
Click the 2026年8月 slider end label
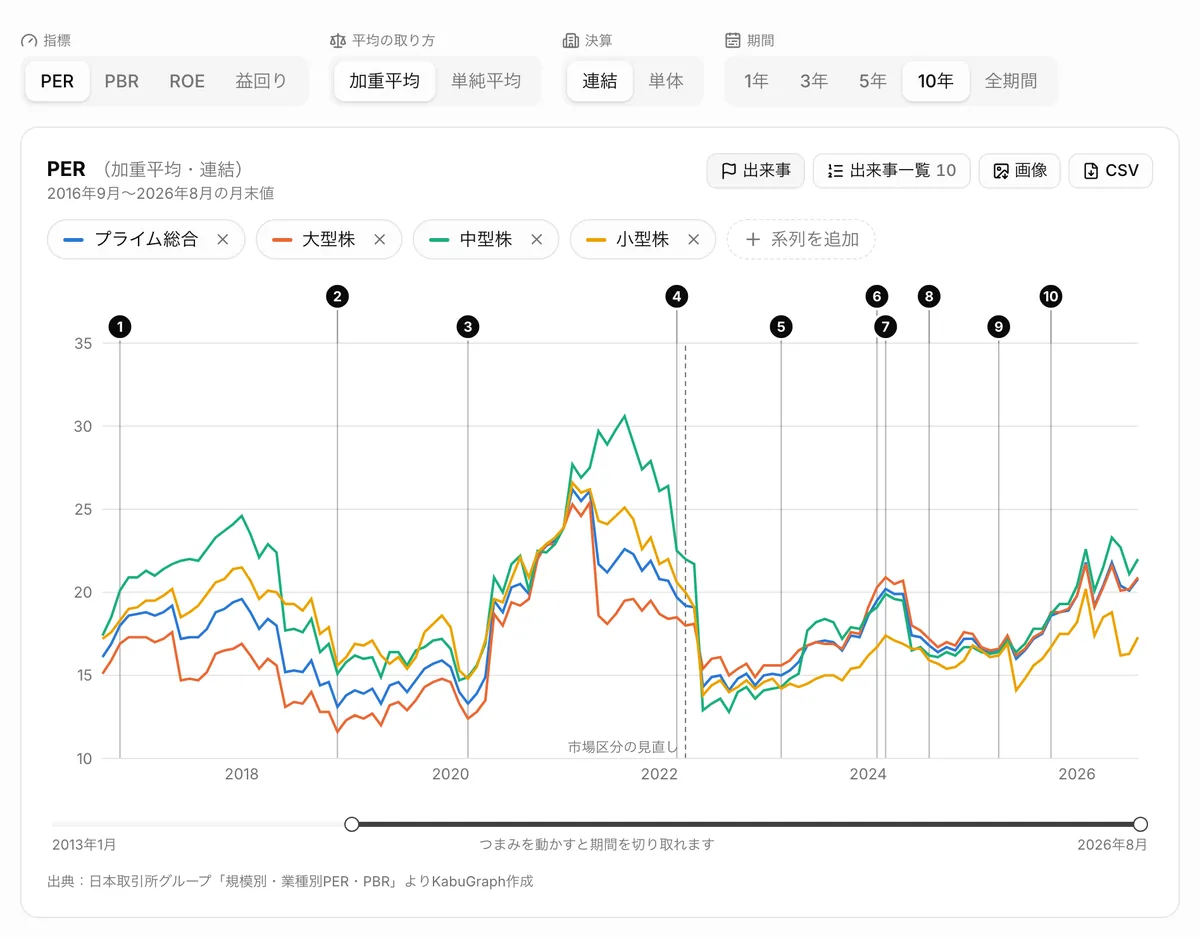1112,845
